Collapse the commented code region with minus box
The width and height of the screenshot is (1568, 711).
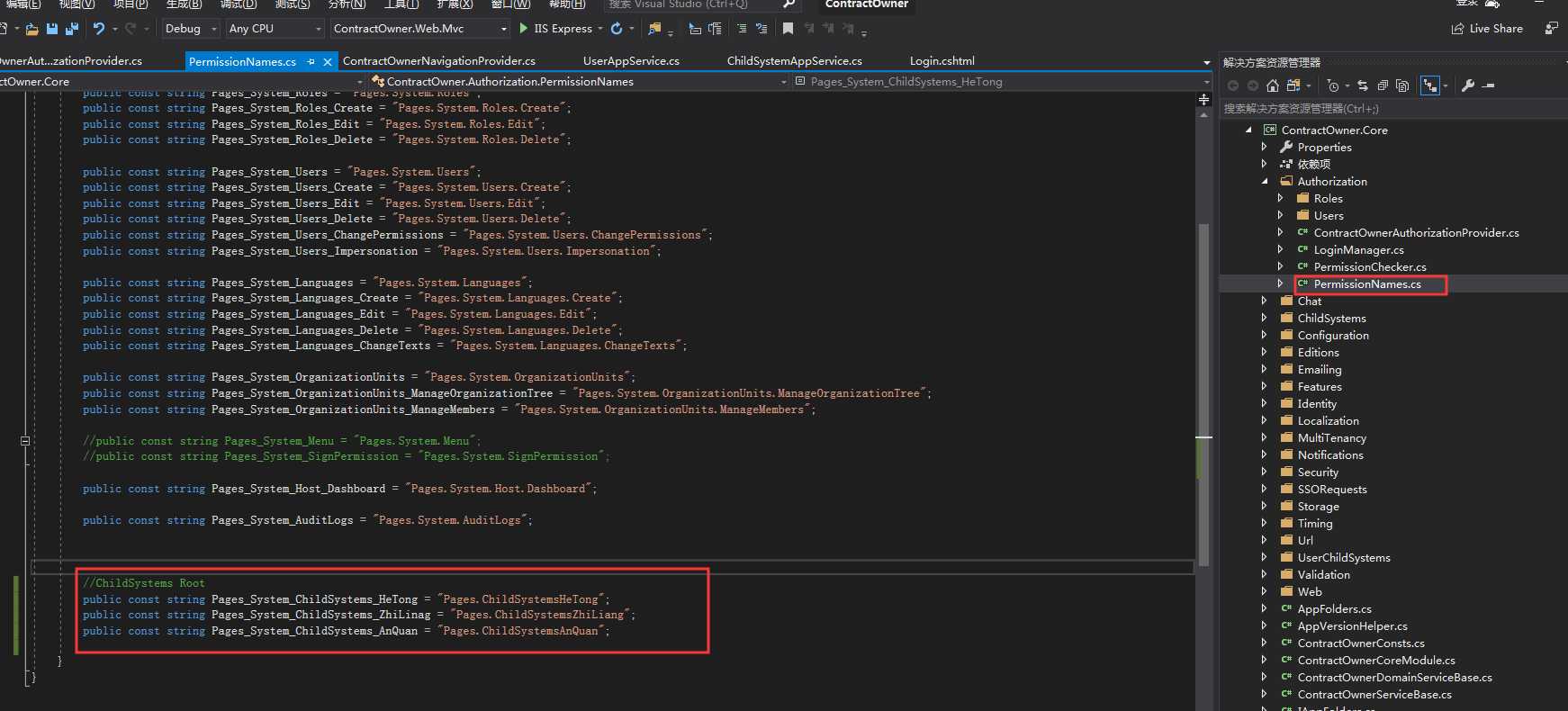tap(25, 441)
